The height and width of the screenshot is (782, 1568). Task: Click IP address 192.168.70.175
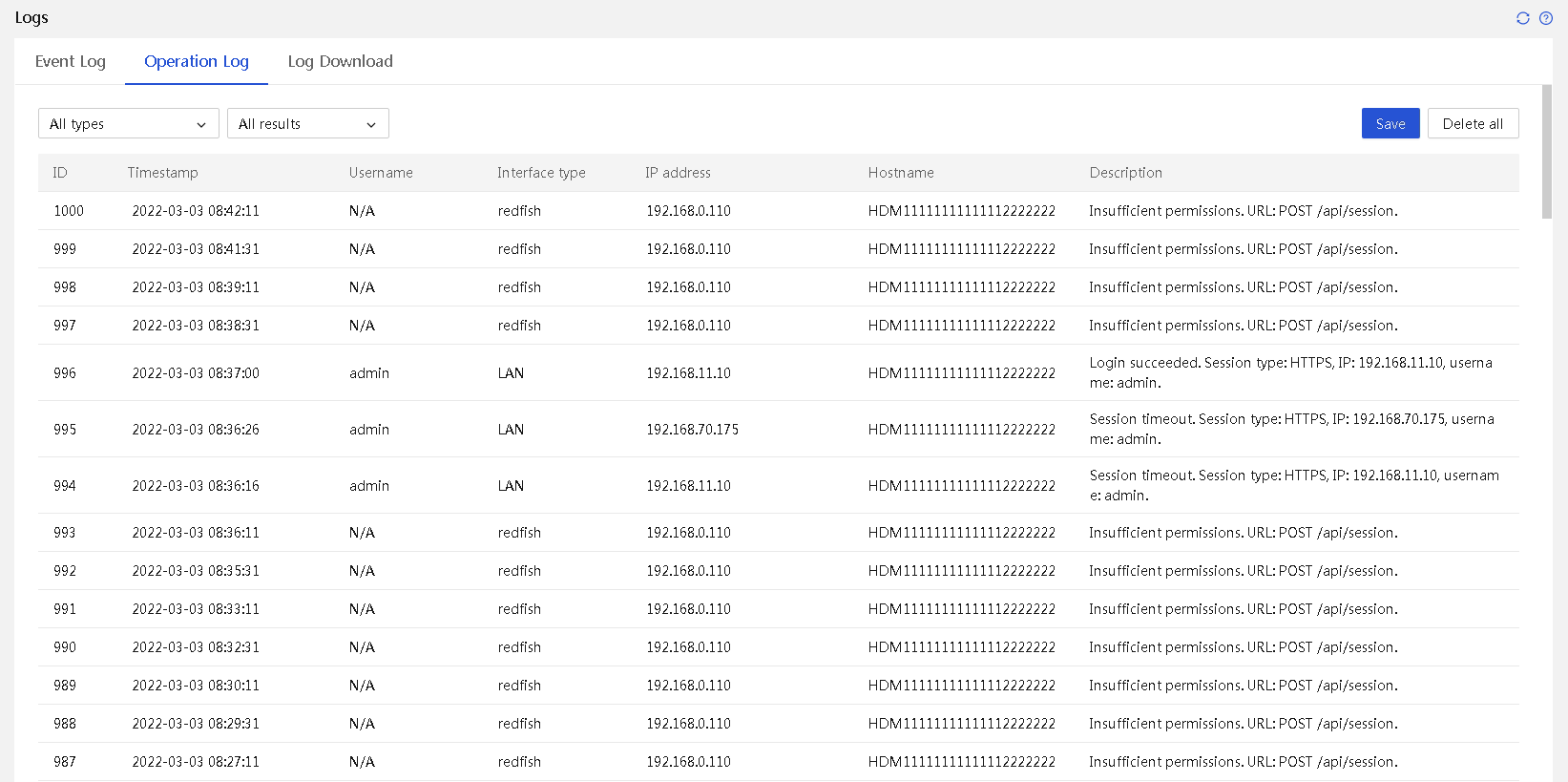point(693,430)
